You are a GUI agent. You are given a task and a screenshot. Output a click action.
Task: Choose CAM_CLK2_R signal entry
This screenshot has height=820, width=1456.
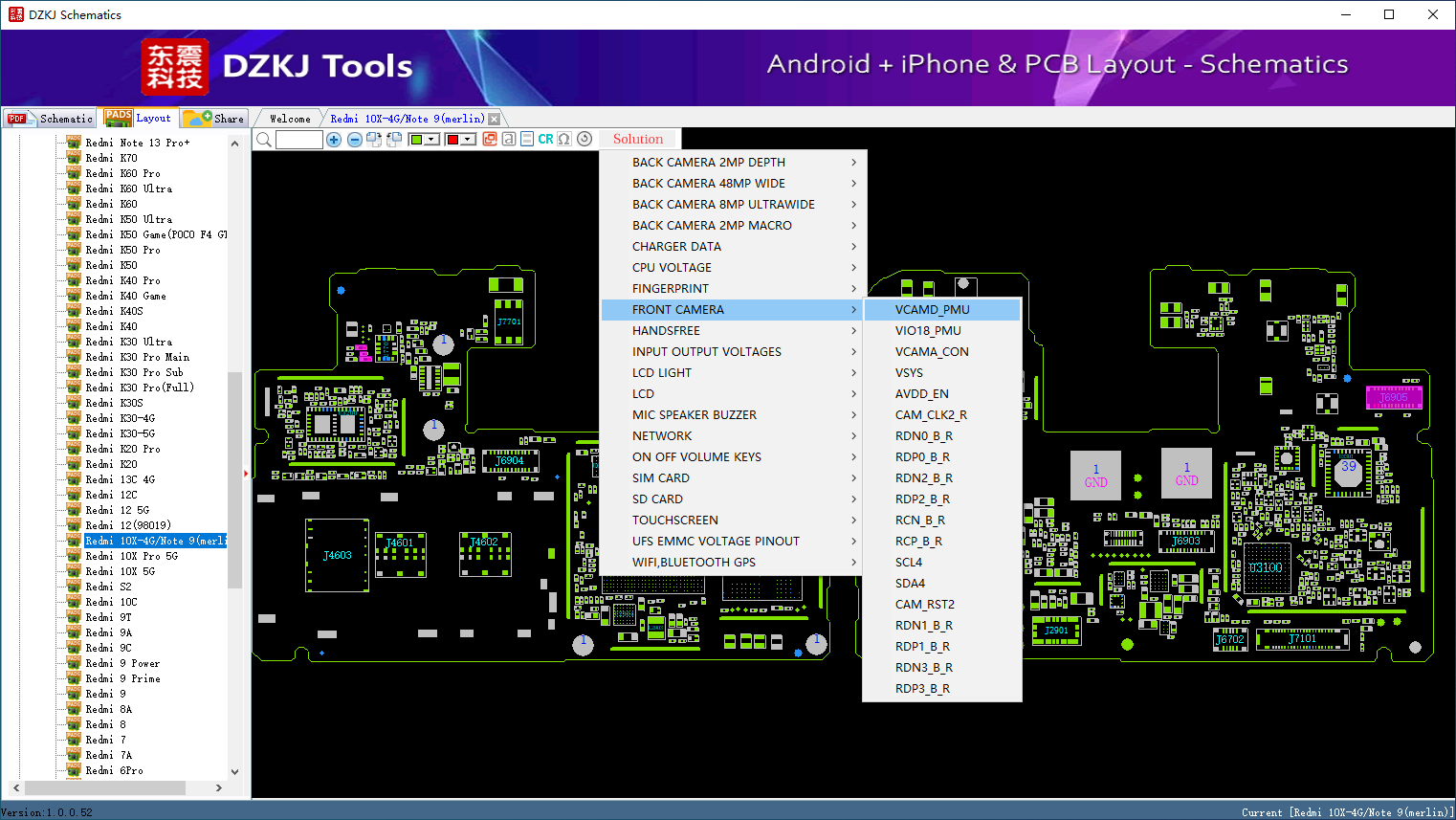pyautogui.click(x=942, y=415)
